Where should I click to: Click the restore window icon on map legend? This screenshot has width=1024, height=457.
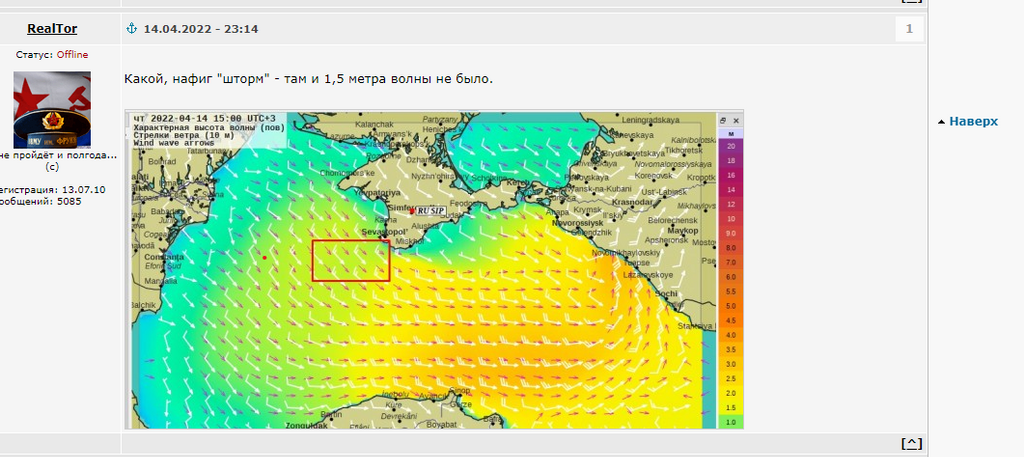724,121
